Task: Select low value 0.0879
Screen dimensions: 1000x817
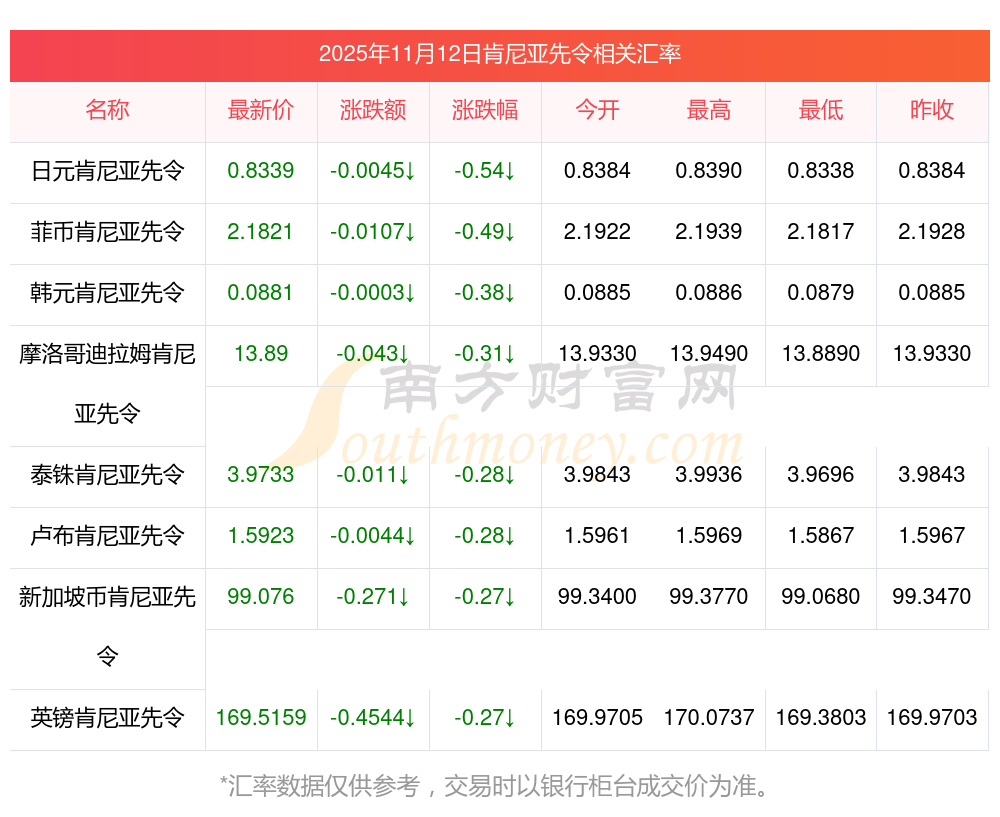Action: 821,293
